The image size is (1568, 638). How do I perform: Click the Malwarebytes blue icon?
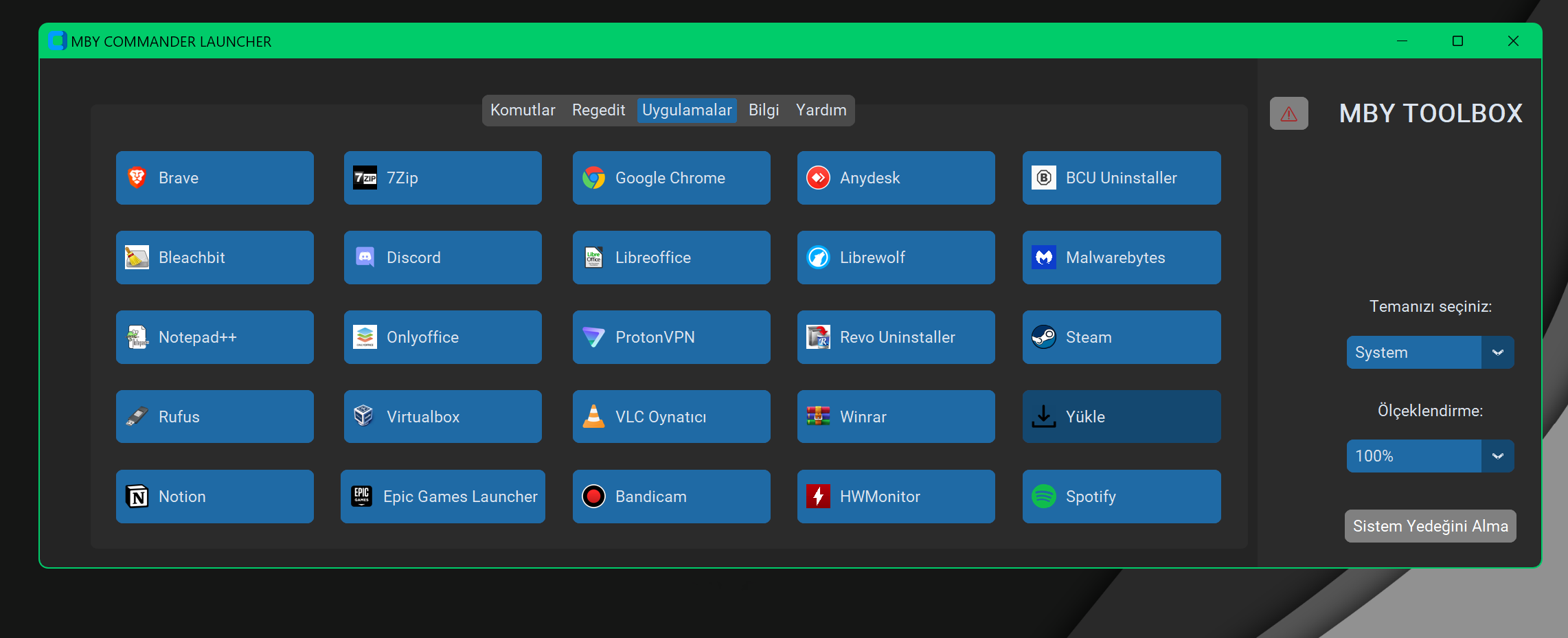[x=1044, y=258]
